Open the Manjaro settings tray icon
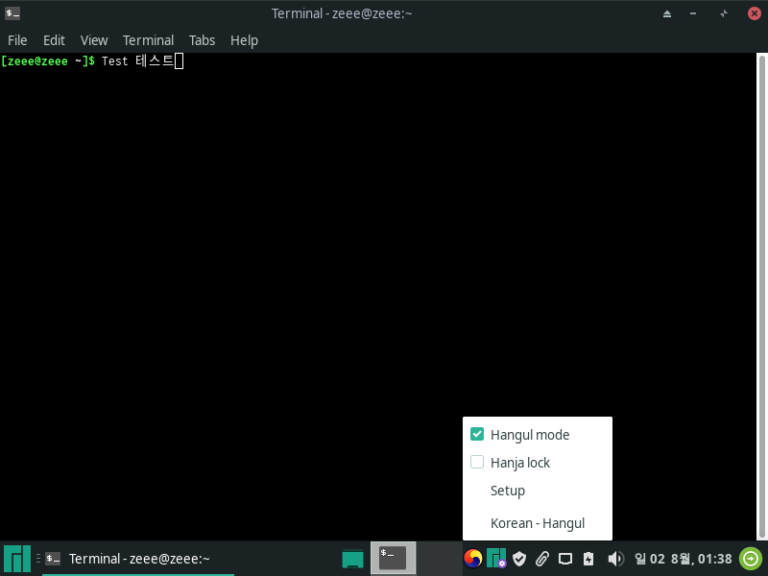 click(x=497, y=558)
